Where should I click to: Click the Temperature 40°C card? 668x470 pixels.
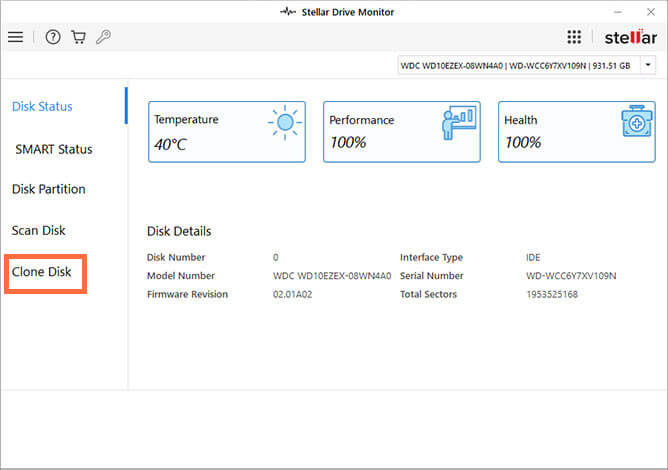tap(227, 132)
